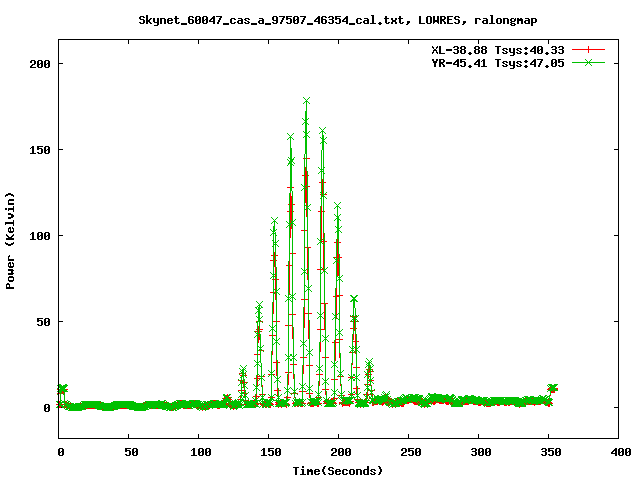Click the x-axis tick label 50
The height and width of the screenshot is (480, 640).
(x=131, y=452)
